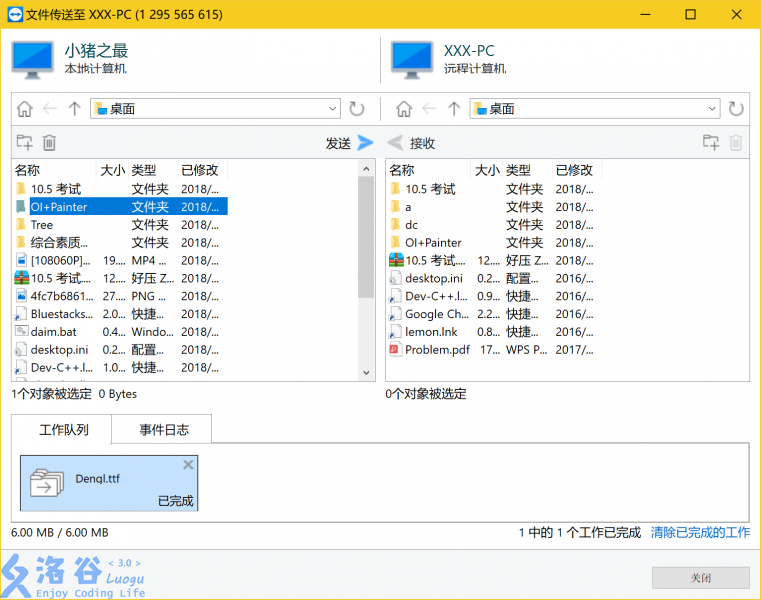Screen dimensions: 761x600
Task: Create new folder in remote pane
Action: pyautogui.click(x=710, y=143)
